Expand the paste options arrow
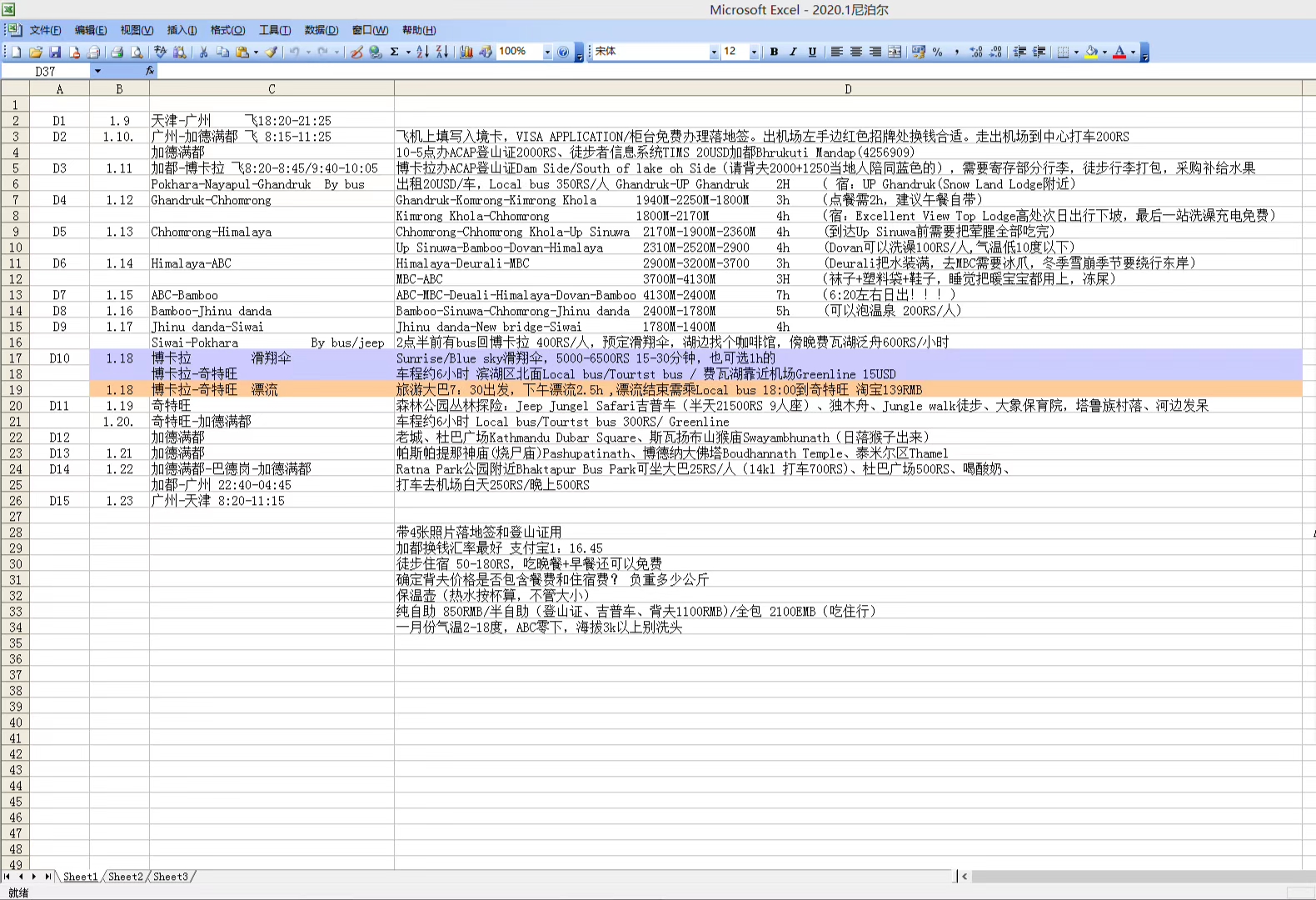Screen dimensions: 1316x900 coord(256,52)
